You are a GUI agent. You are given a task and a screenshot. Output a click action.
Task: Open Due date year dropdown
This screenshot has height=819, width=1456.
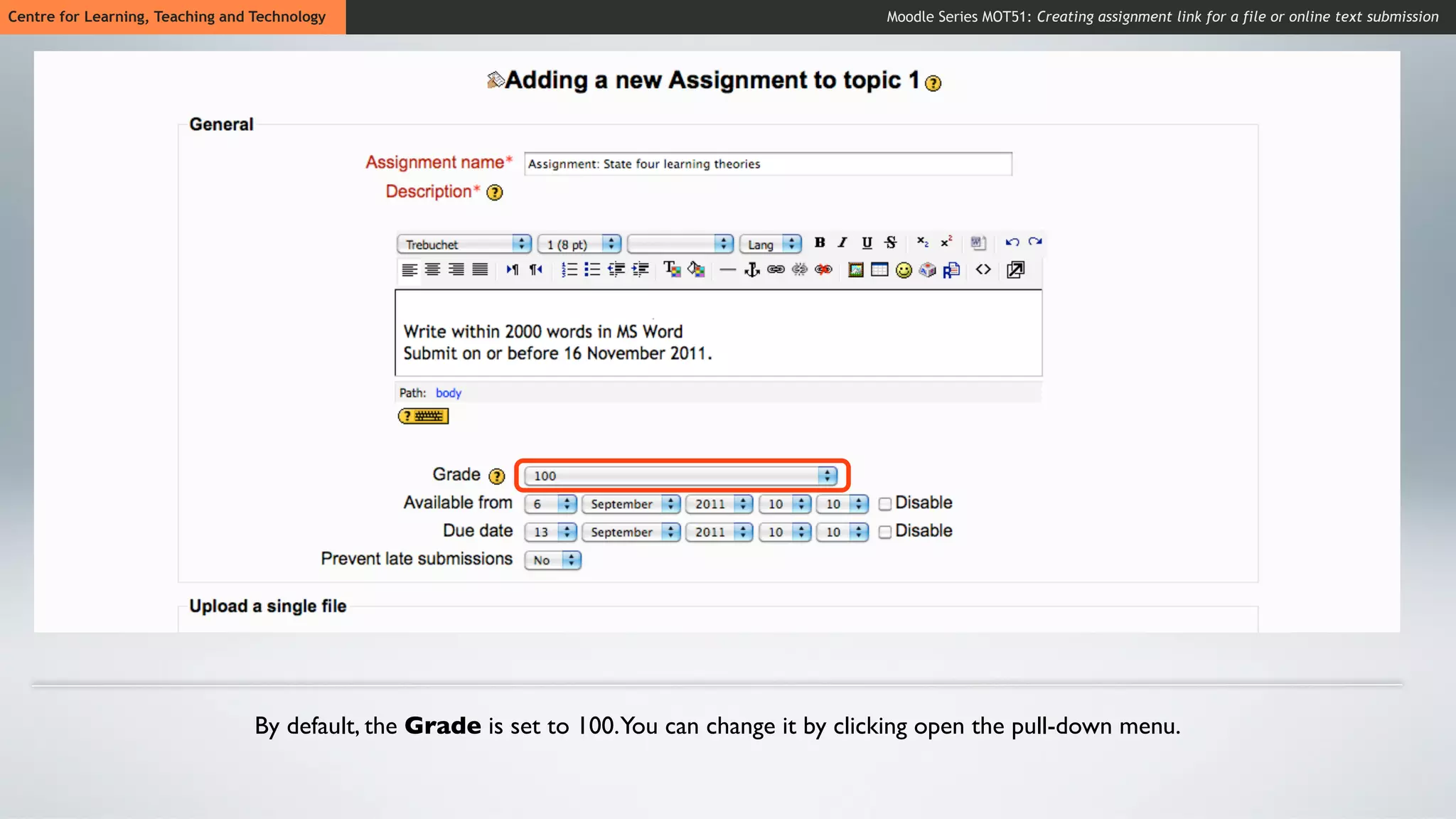click(719, 532)
